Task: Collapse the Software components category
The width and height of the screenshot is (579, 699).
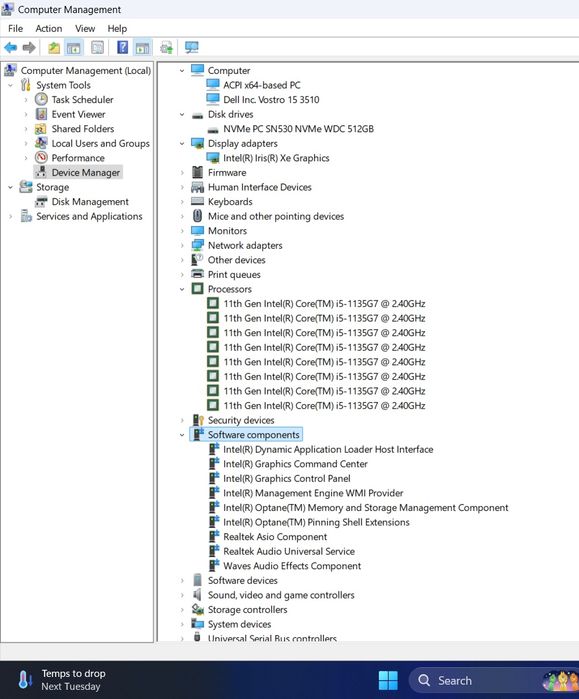Action: point(182,435)
